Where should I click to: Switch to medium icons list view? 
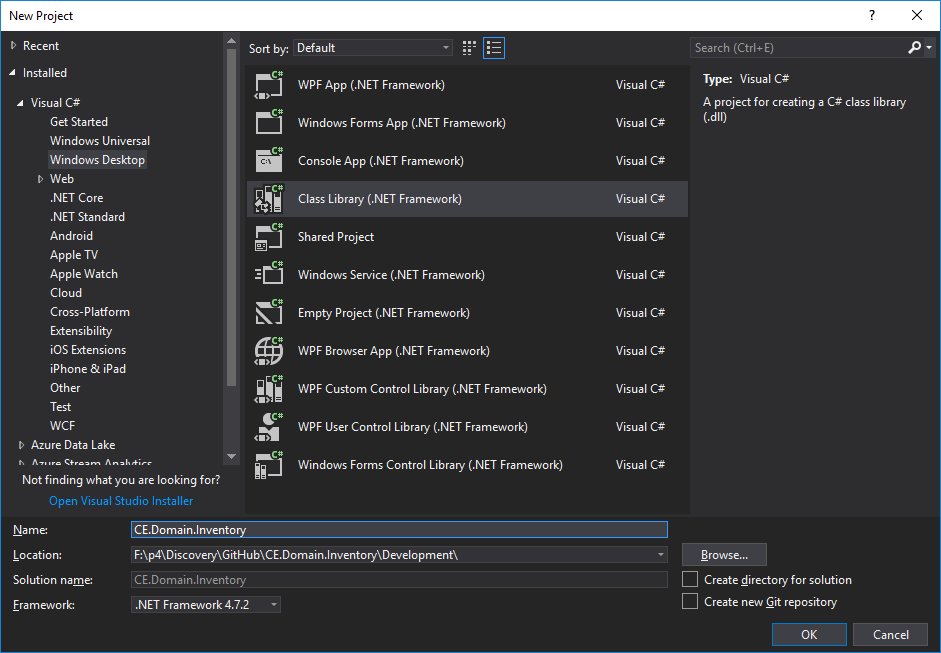click(494, 48)
